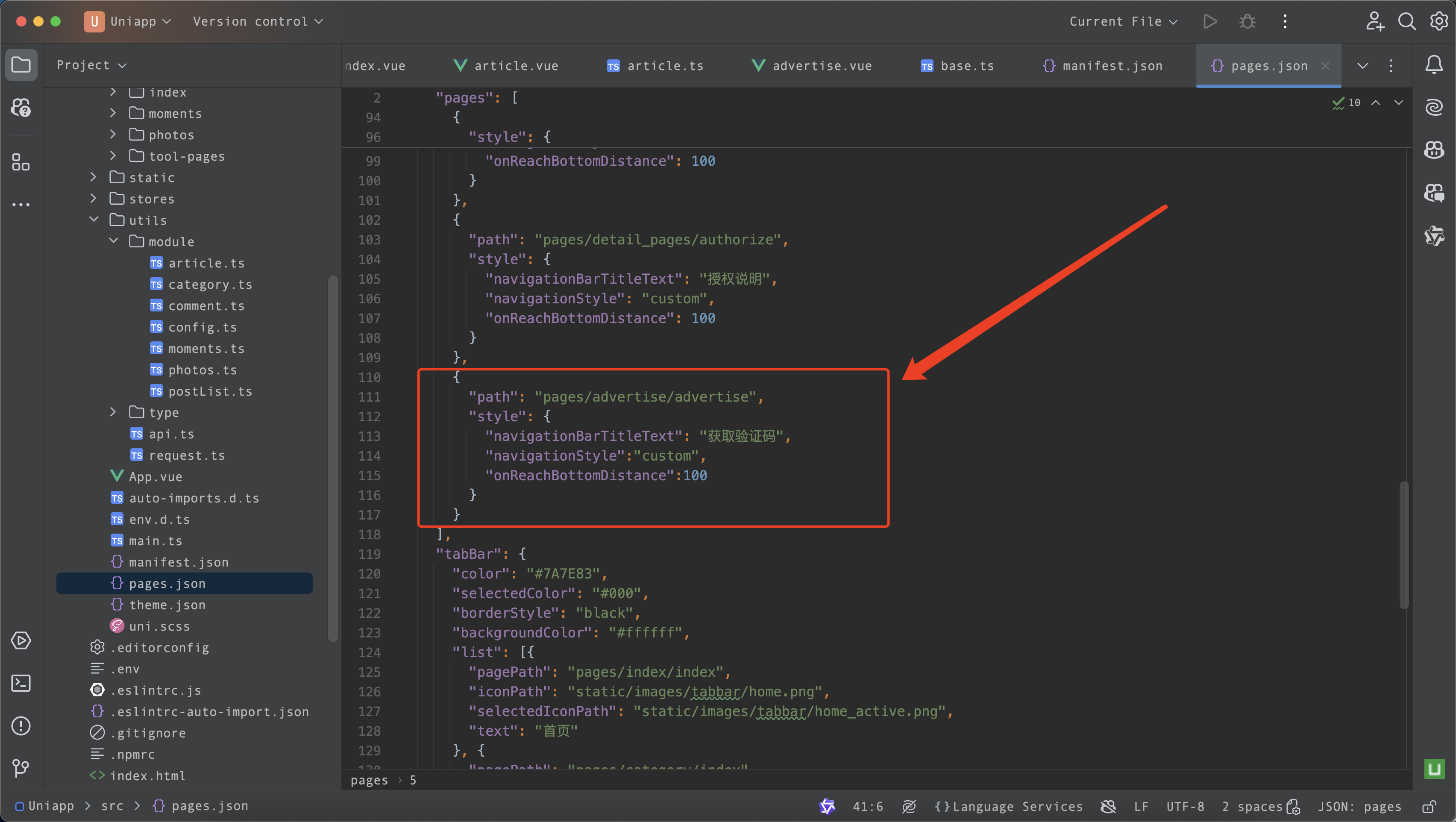Expand the static folder

point(94,177)
